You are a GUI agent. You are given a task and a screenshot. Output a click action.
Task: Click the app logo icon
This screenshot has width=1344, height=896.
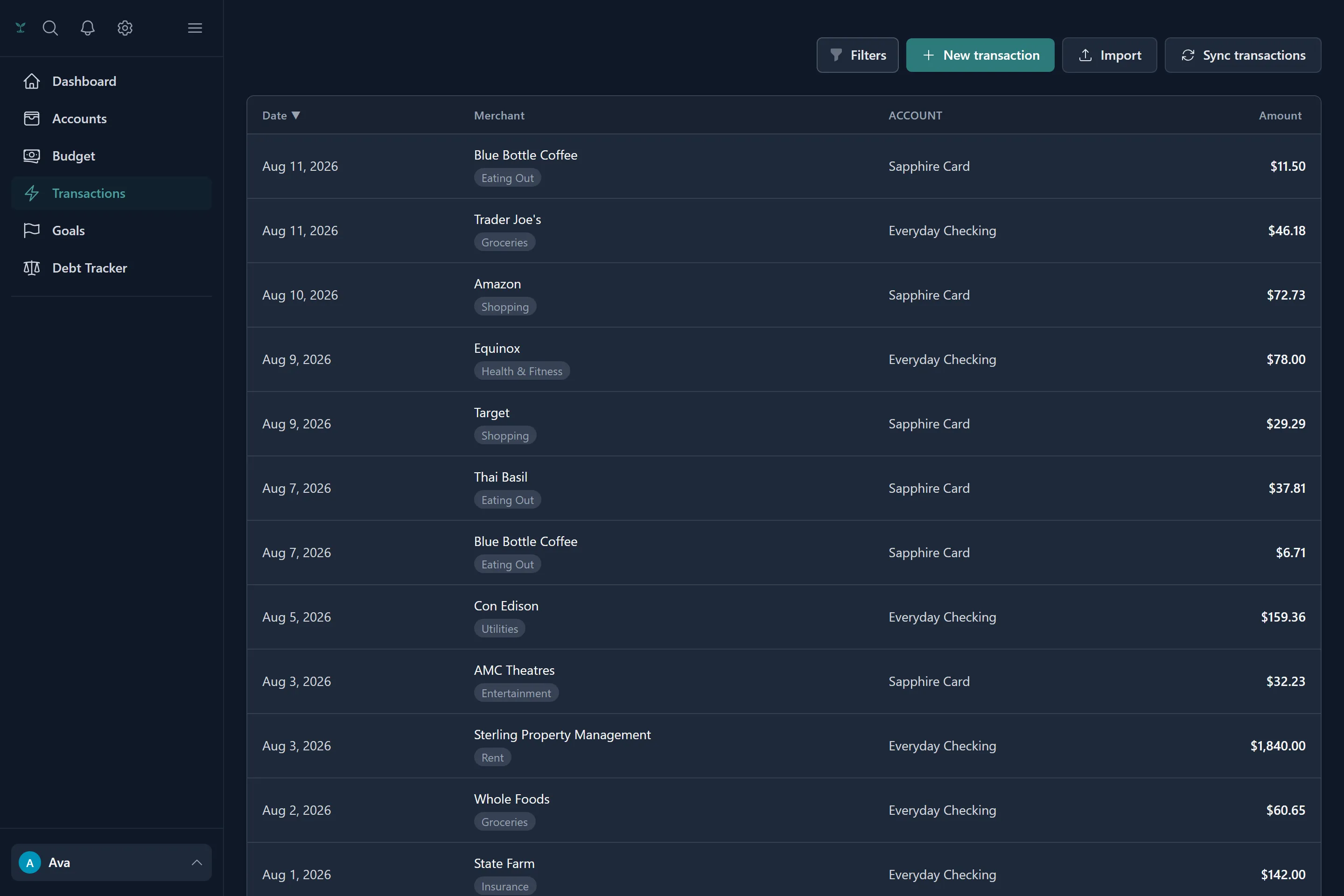click(x=21, y=28)
